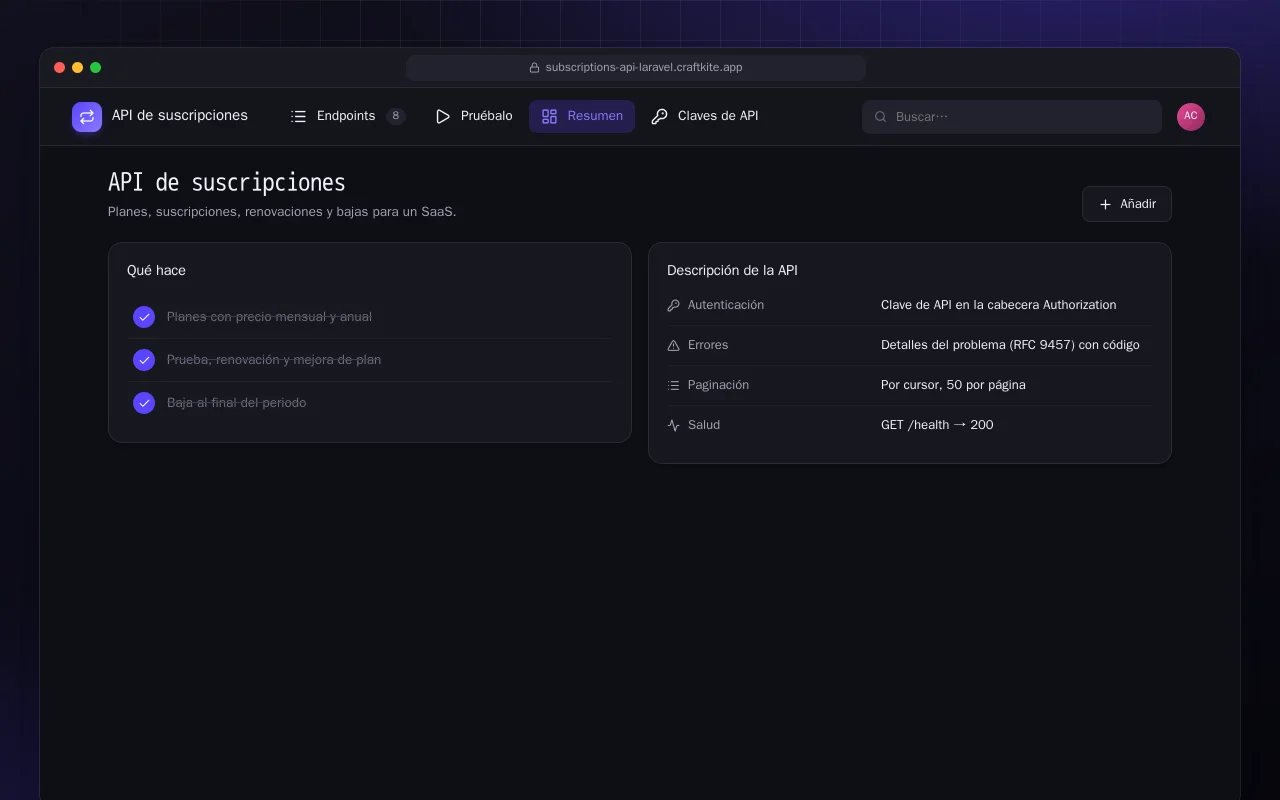Image resolution: width=1280 pixels, height=800 pixels.
Task: Click the Endpoints count badge showing 8
Action: click(396, 116)
